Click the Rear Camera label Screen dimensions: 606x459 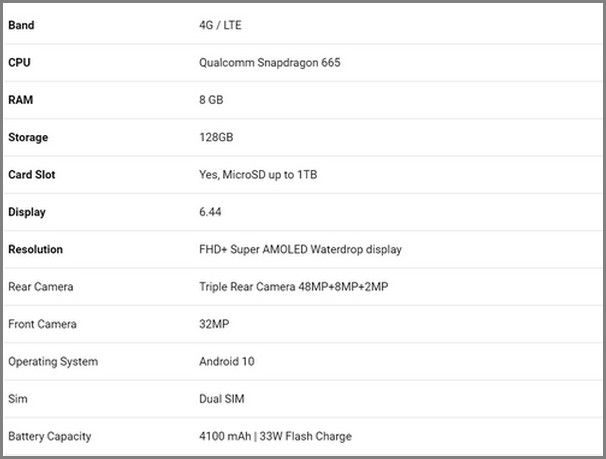coord(40,287)
